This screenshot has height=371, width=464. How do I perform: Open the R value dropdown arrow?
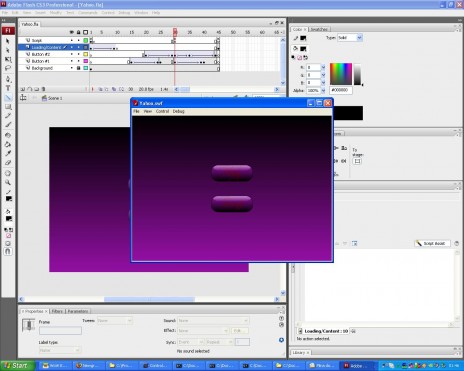[323, 67]
